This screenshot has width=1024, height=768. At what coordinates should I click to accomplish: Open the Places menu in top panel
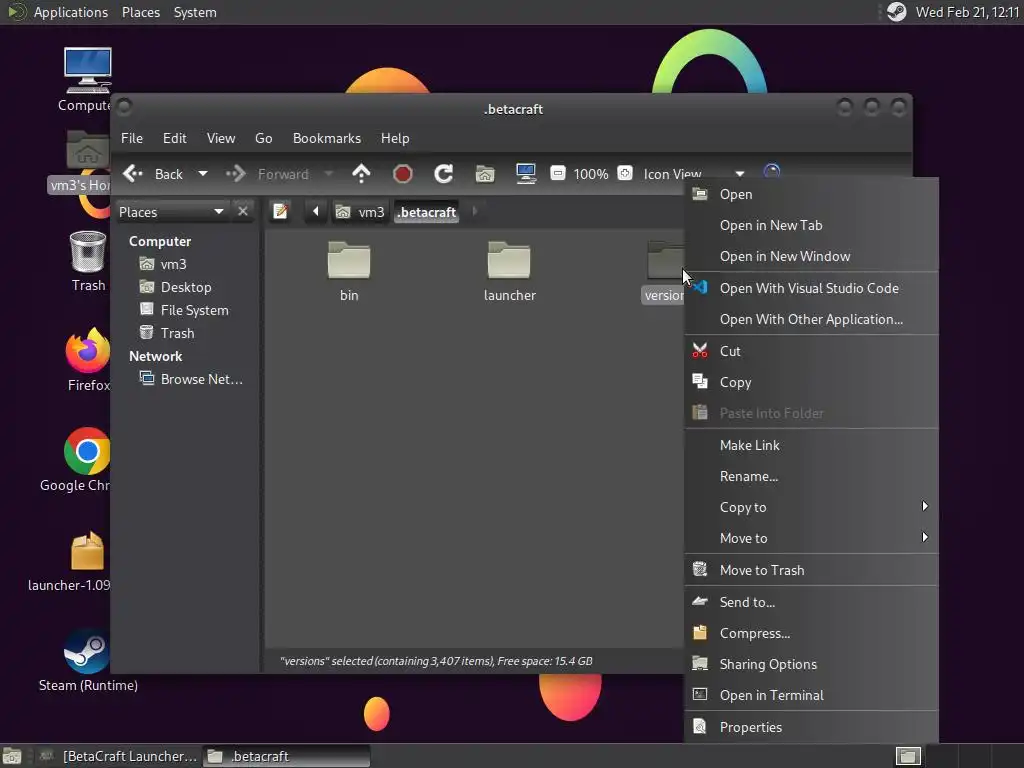point(141,12)
